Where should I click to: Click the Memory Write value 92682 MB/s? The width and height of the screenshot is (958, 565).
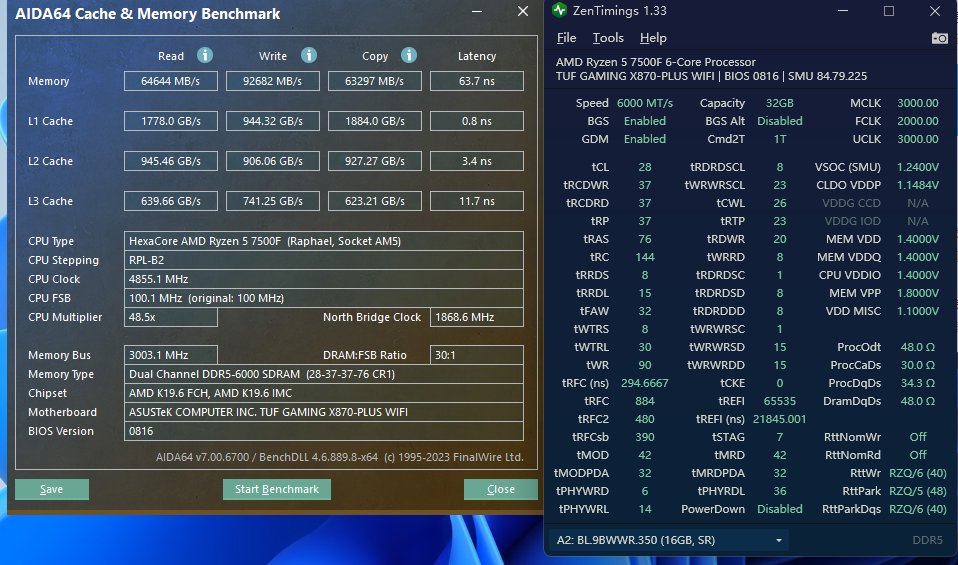[272, 81]
